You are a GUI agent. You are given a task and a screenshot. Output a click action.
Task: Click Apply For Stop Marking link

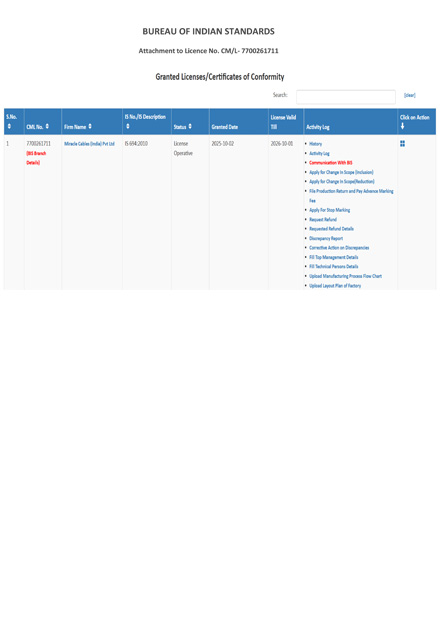click(329, 210)
